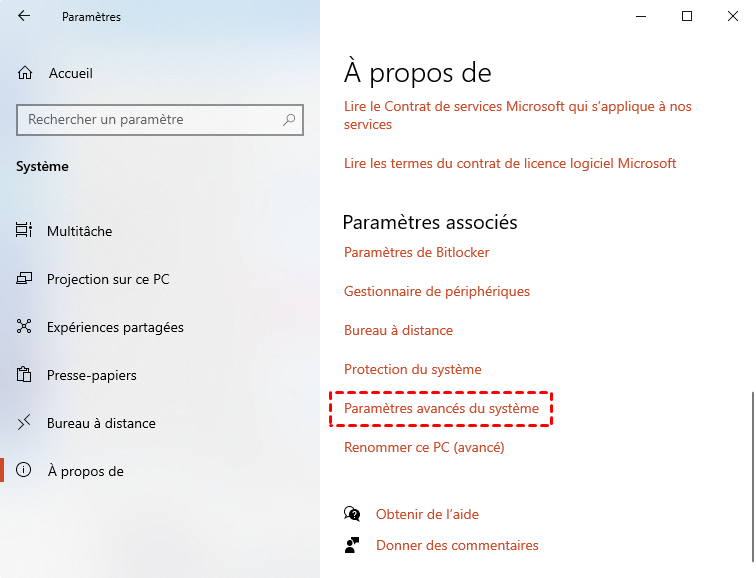This screenshot has width=756, height=578.
Task: Click the À propos de info icon
Action: pyautogui.click(x=24, y=470)
